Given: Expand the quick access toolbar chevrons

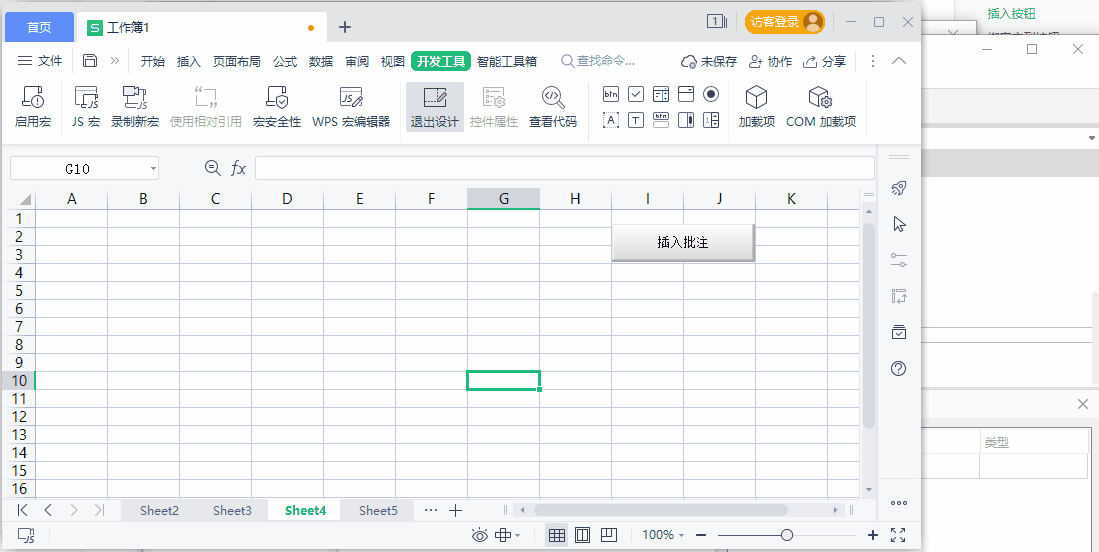Looking at the screenshot, I should click(x=115, y=61).
